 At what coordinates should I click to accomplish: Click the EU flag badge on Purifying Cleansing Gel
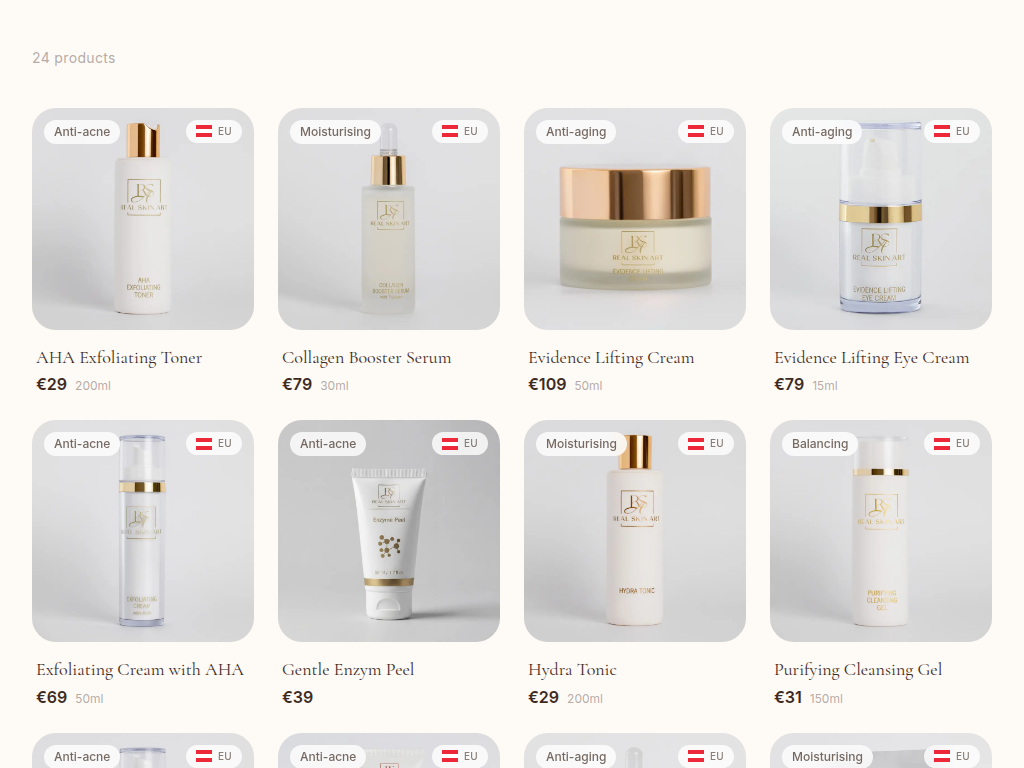(952, 443)
